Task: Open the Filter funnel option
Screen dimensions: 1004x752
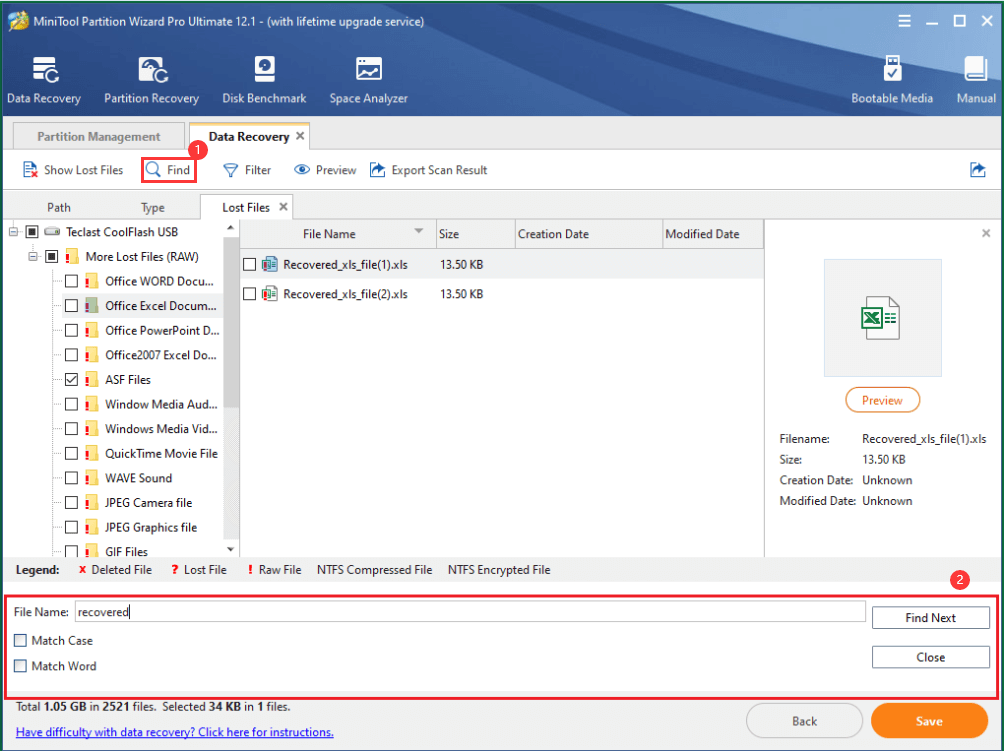Action: (247, 170)
